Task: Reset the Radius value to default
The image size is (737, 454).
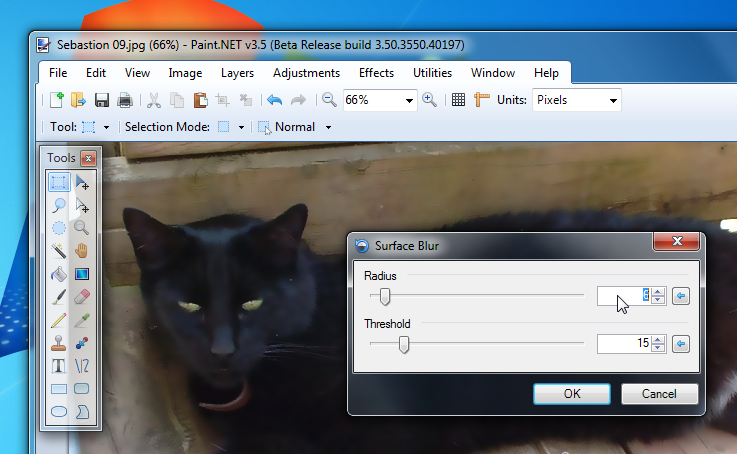Action: coord(681,296)
